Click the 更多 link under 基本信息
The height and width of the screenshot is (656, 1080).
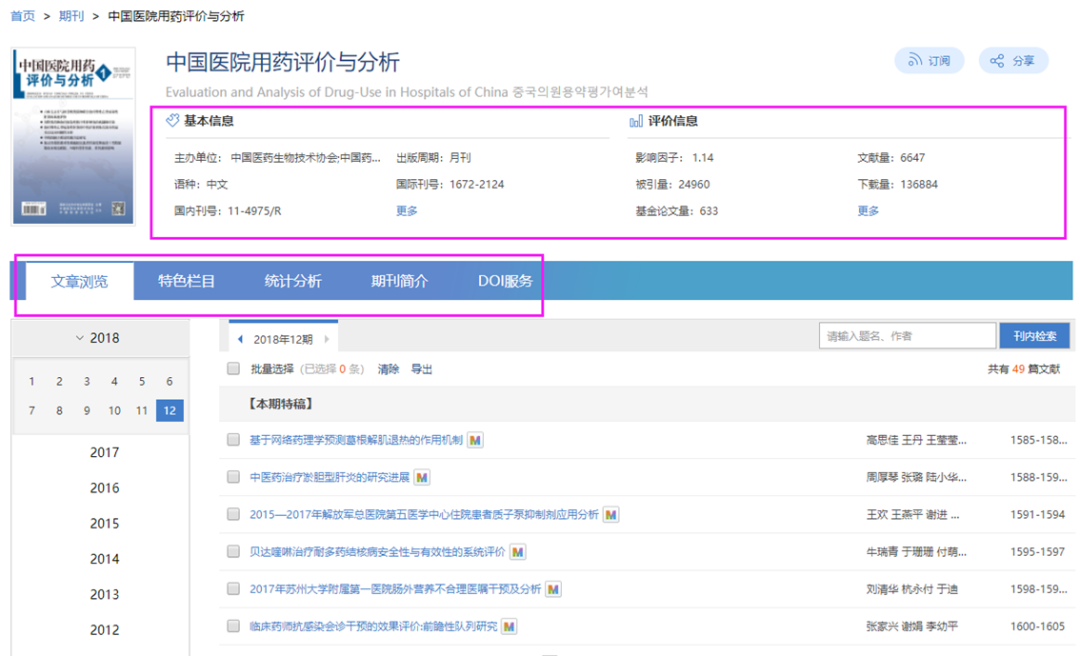[x=406, y=212]
